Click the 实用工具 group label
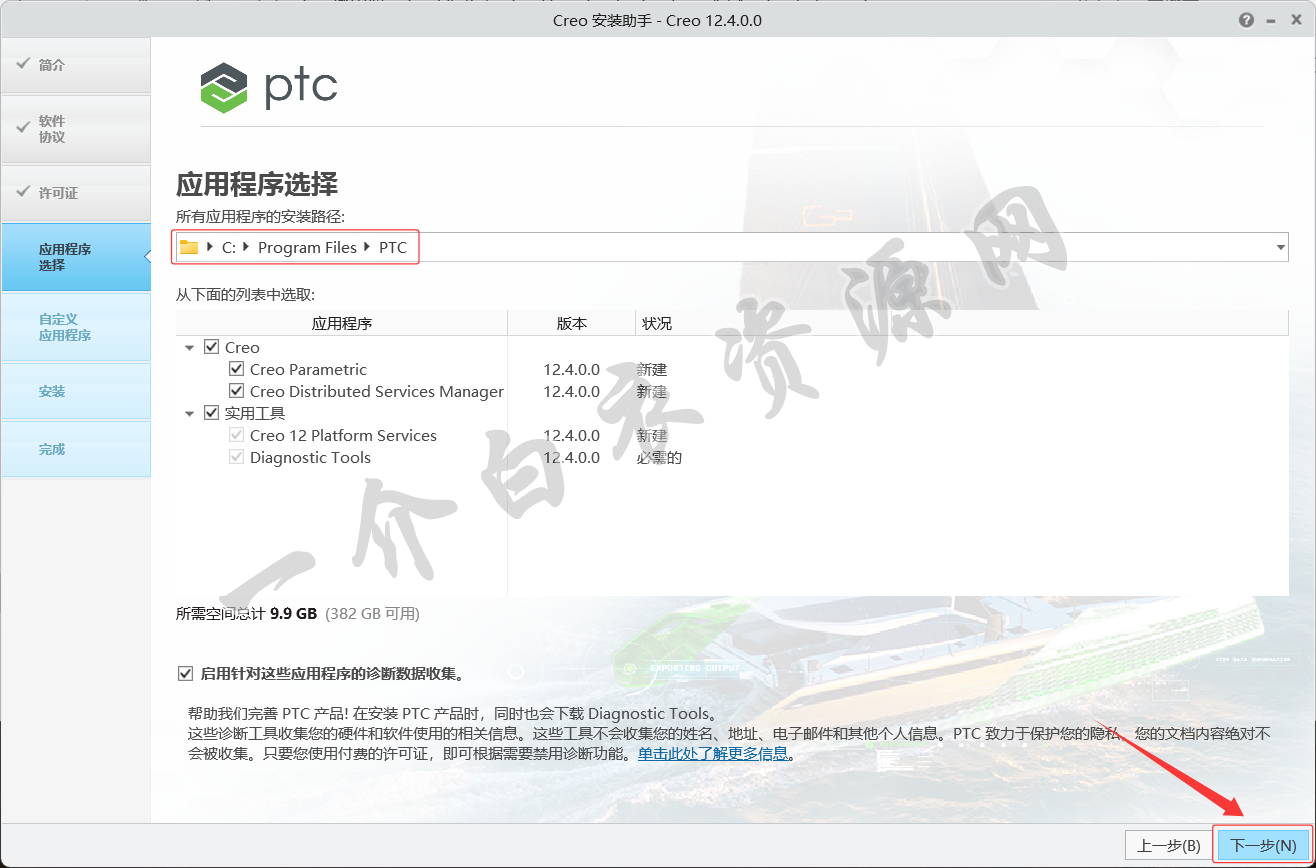1316x868 pixels. point(255,413)
